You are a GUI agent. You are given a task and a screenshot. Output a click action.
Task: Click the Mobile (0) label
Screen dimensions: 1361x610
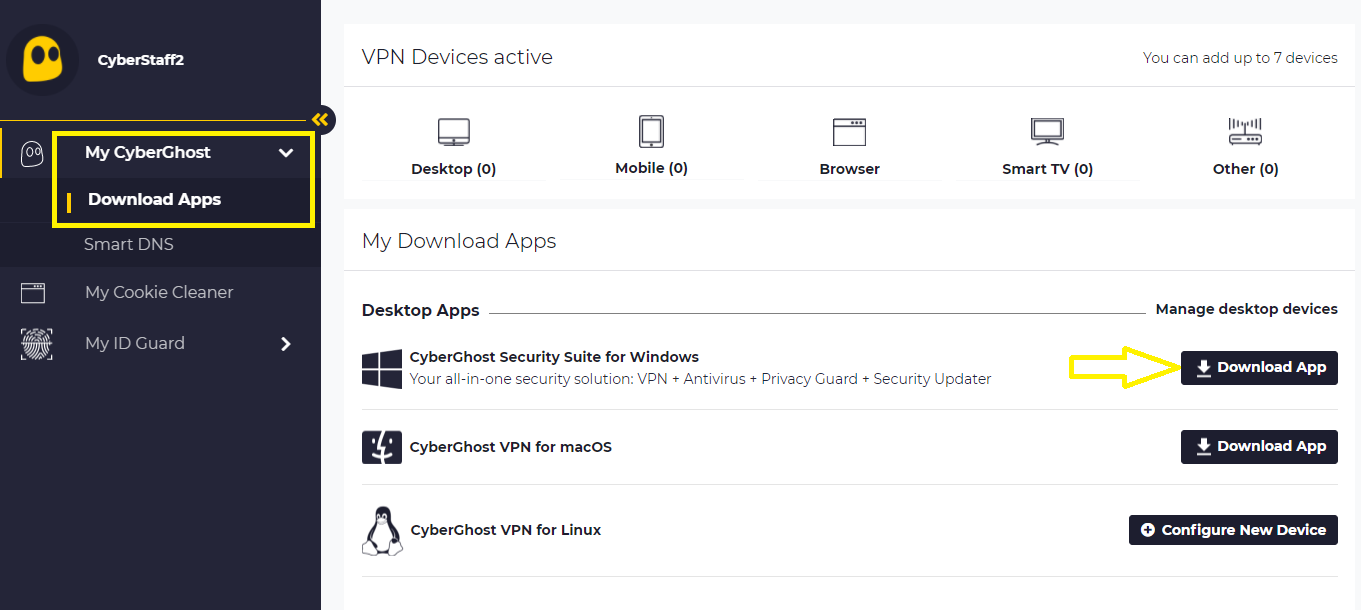652,168
